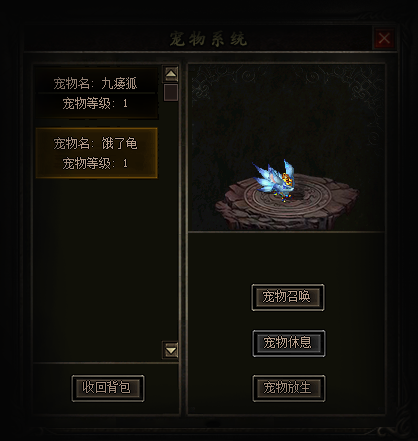
Task: Click the empty panel area above 宠物召唤
Action: (x=287, y=257)
